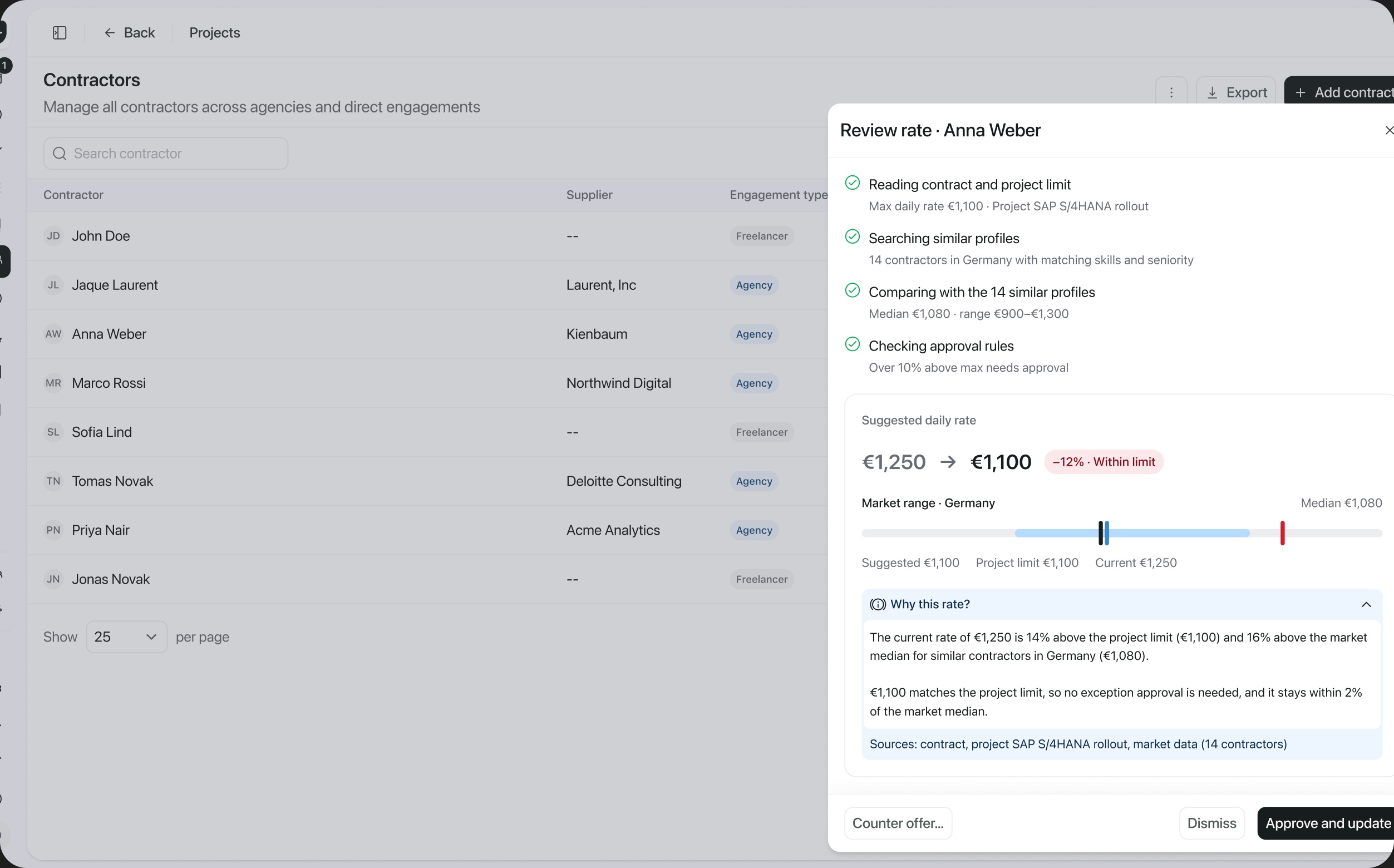Select the red current rate marker on slider

[x=1282, y=532]
